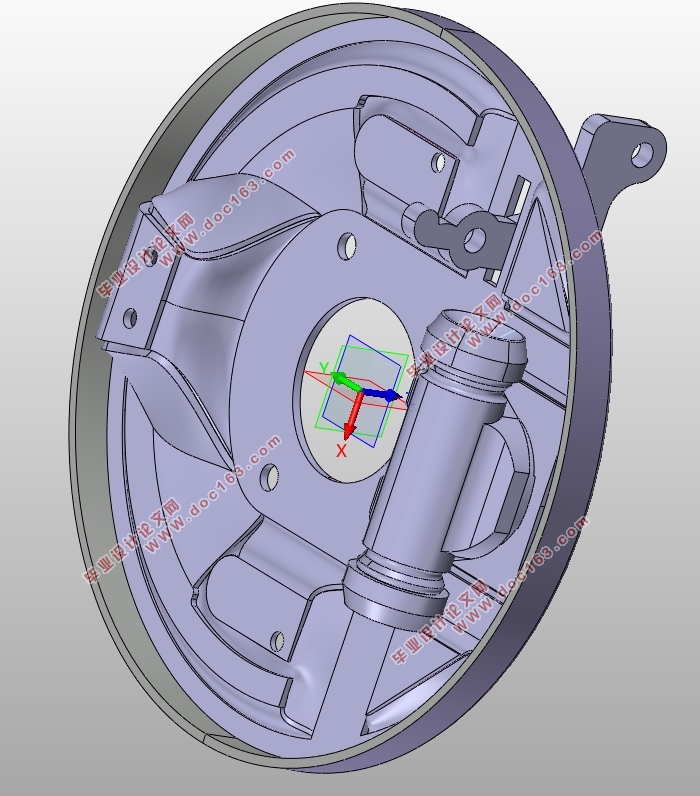This screenshot has width=700, height=796.
Task: Click the green "Y" axis label
Action: point(324,367)
